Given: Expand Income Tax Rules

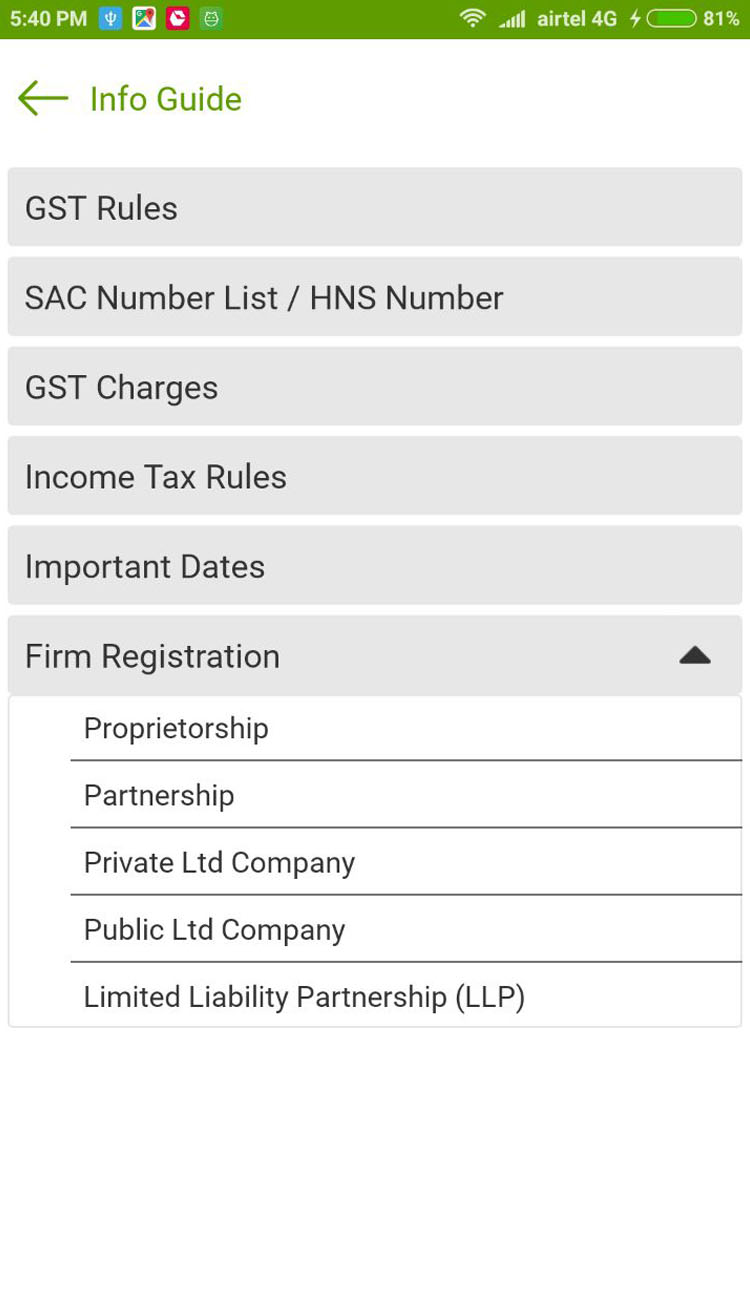Looking at the screenshot, I should click(x=375, y=477).
